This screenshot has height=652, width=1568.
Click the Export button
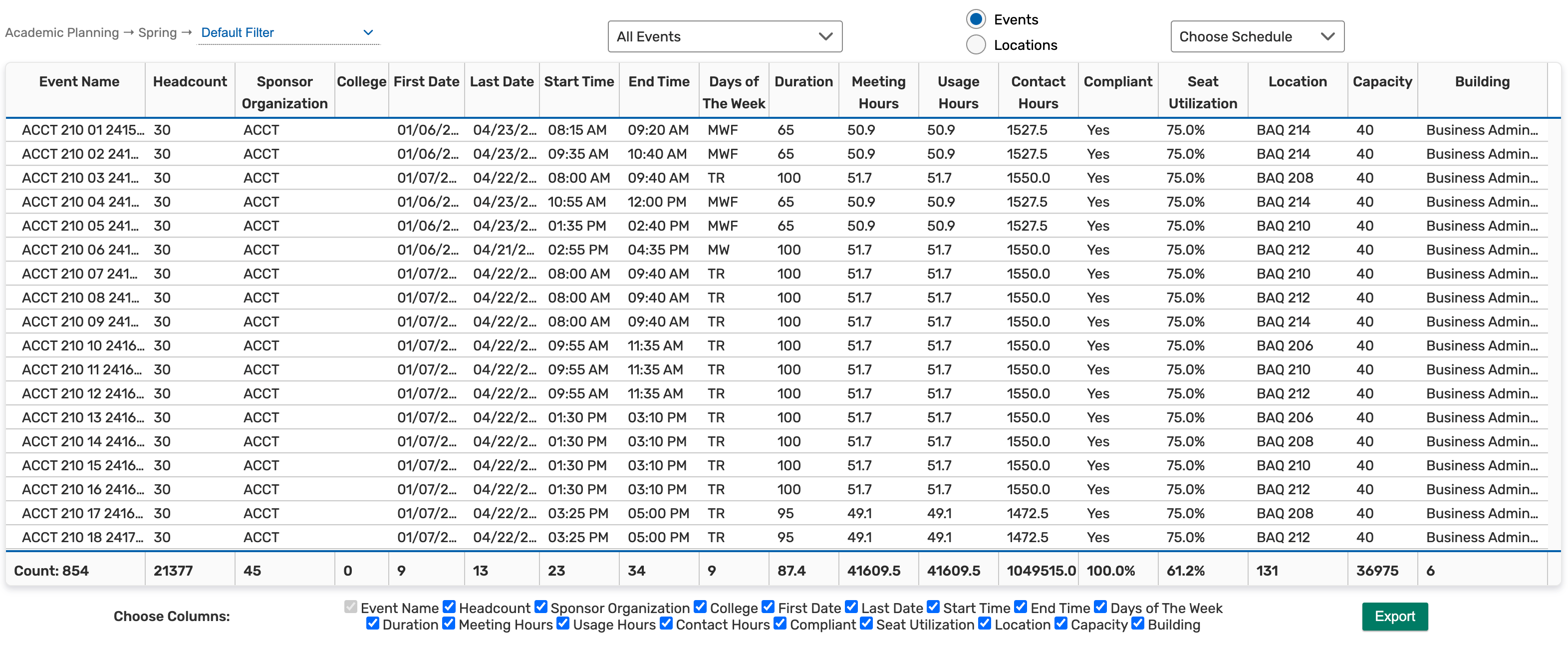pos(1394,616)
